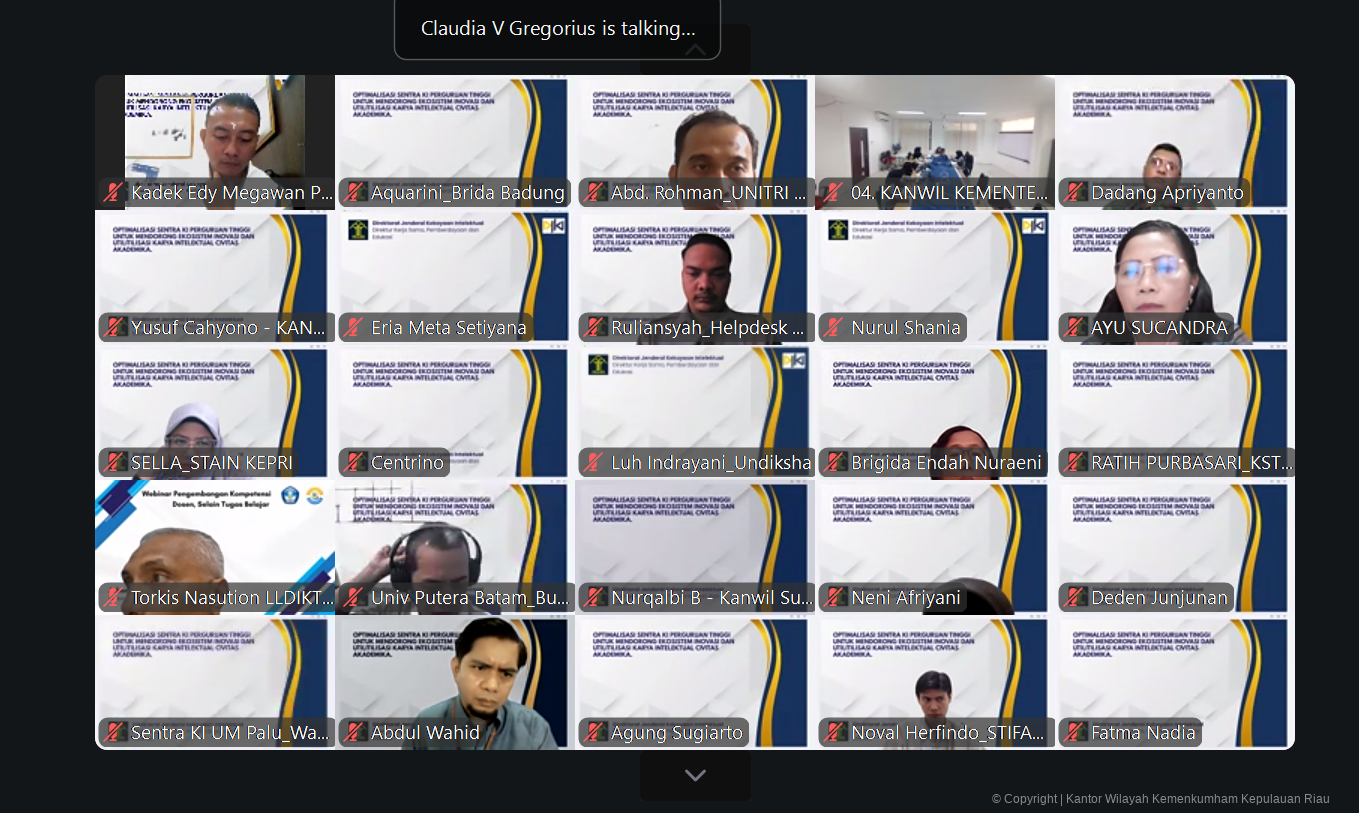Screen dimensions: 1359x813
Task: Click muted mic icon next to Centrino
Action: (354, 463)
